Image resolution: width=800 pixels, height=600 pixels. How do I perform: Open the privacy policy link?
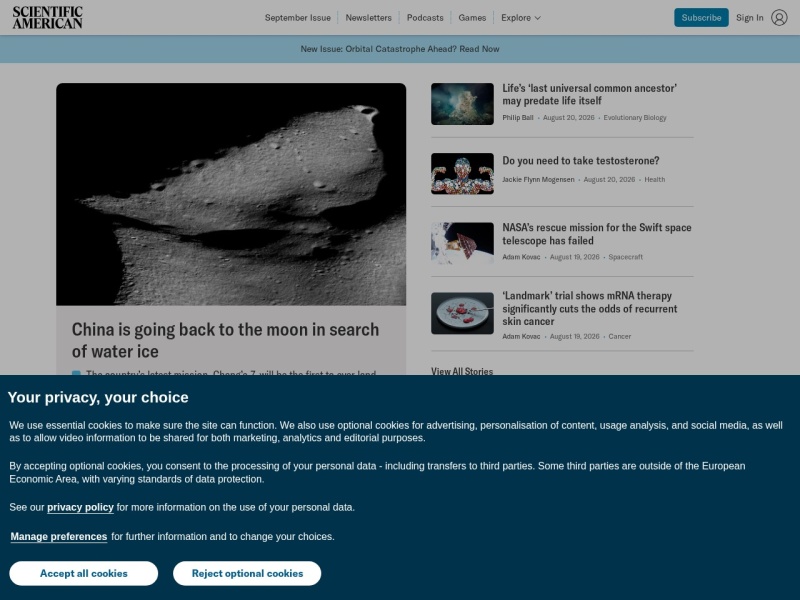coord(80,507)
